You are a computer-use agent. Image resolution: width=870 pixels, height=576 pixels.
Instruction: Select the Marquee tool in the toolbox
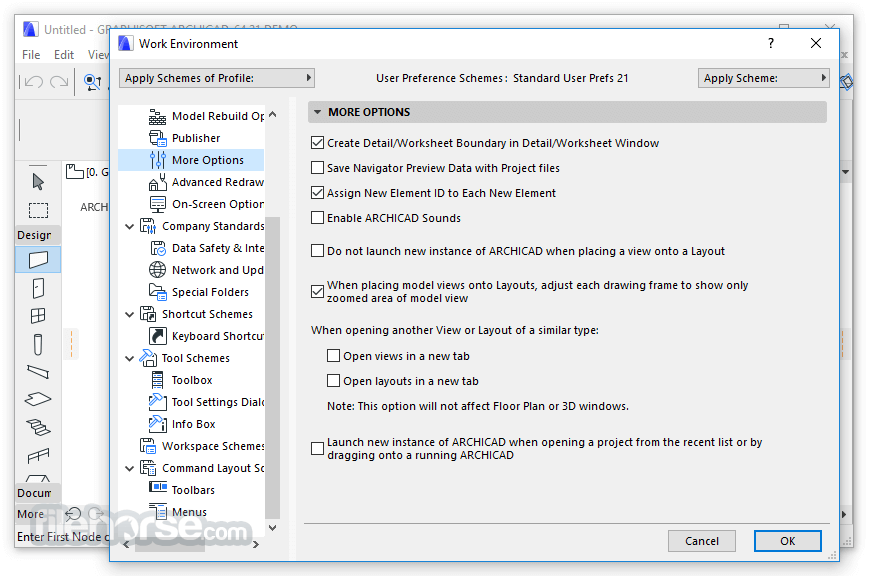pos(38,210)
